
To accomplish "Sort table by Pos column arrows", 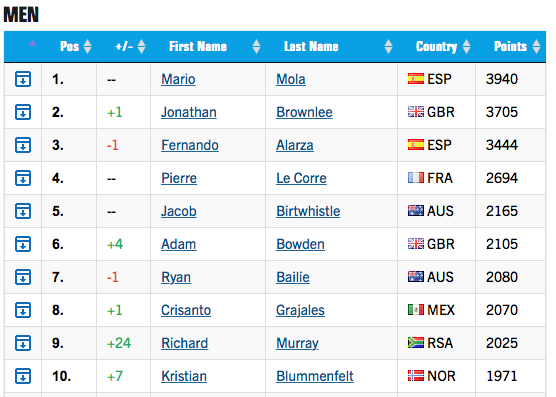I will [87, 46].
